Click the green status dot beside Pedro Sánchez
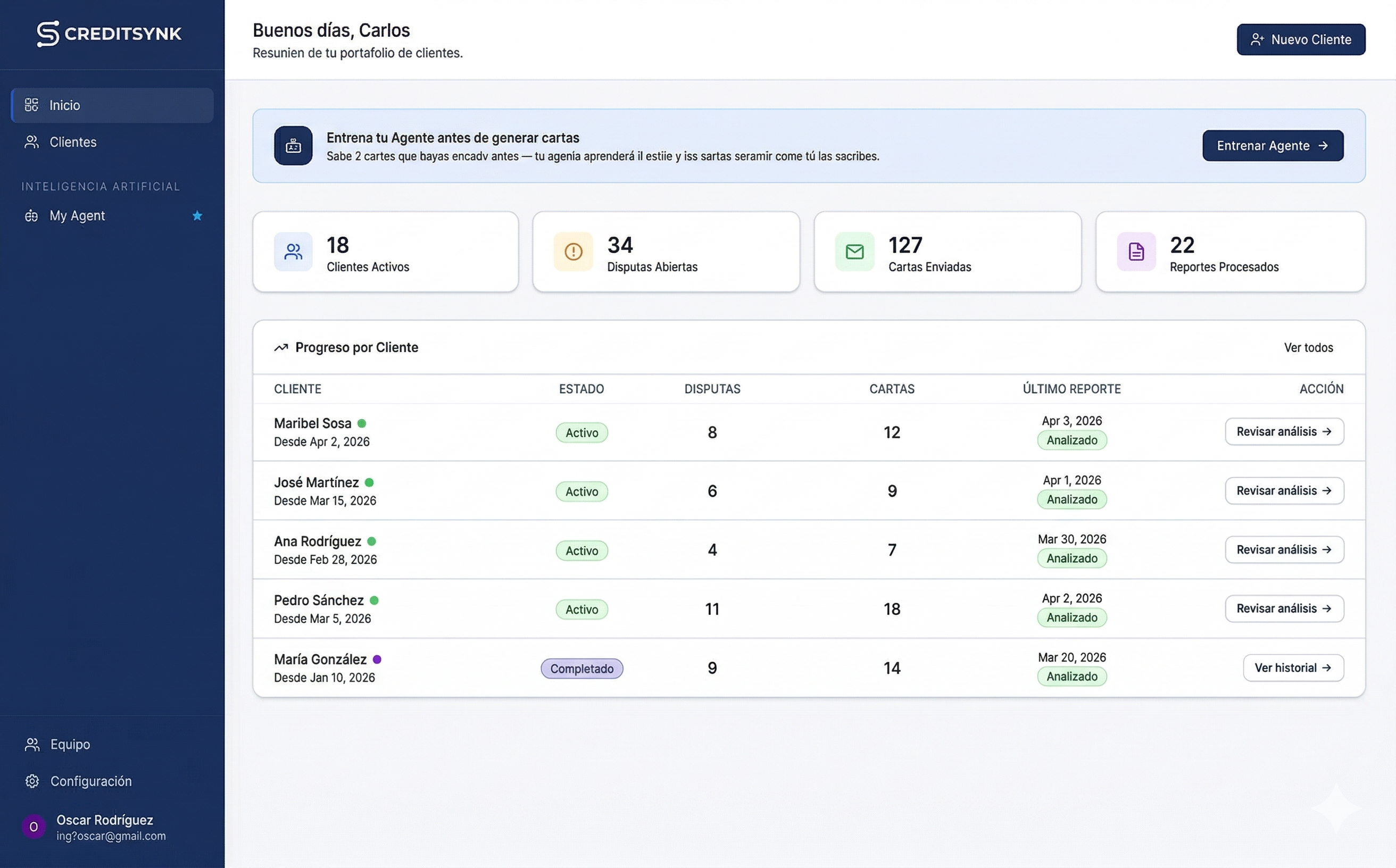1396x868 pixels. [x=375, y=600]
